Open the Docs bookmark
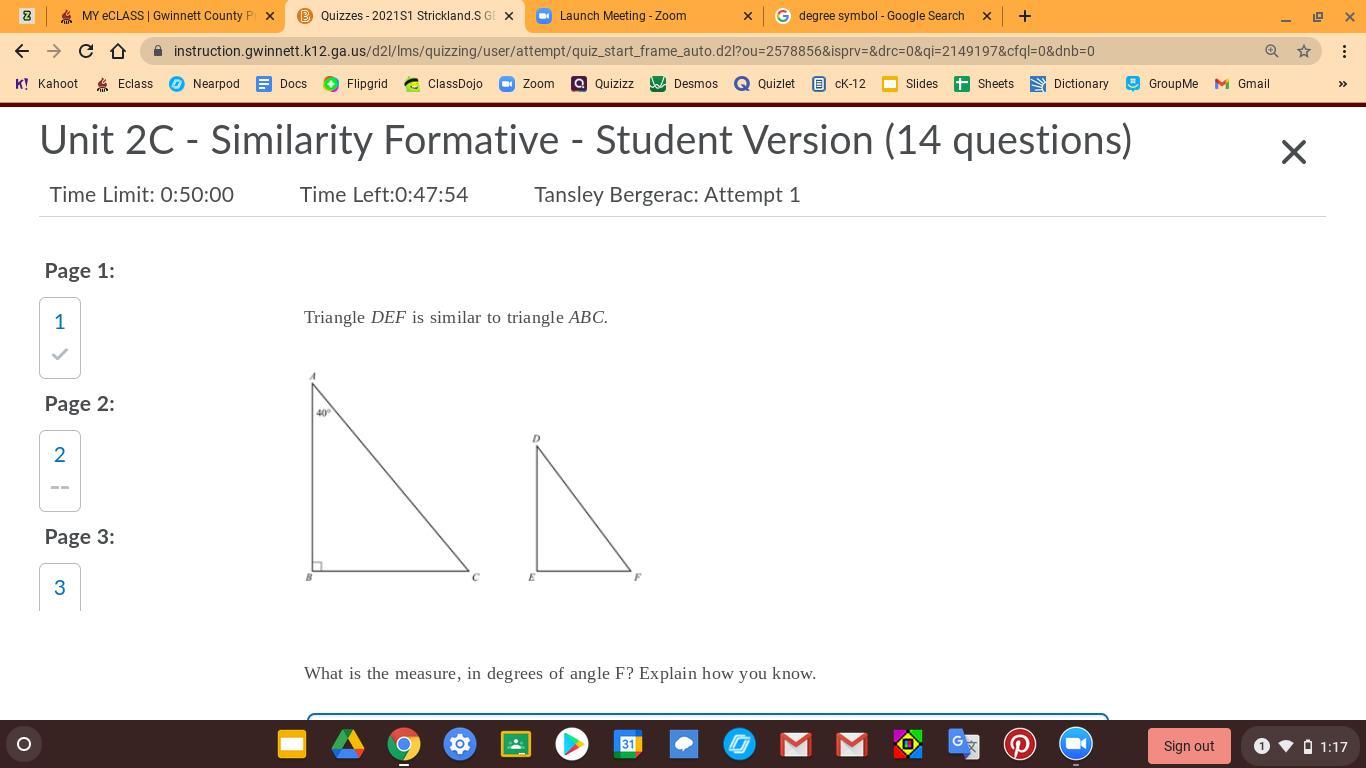This screenshot has width=1366, height=768. pyautogui.click(x=282, y=84)
